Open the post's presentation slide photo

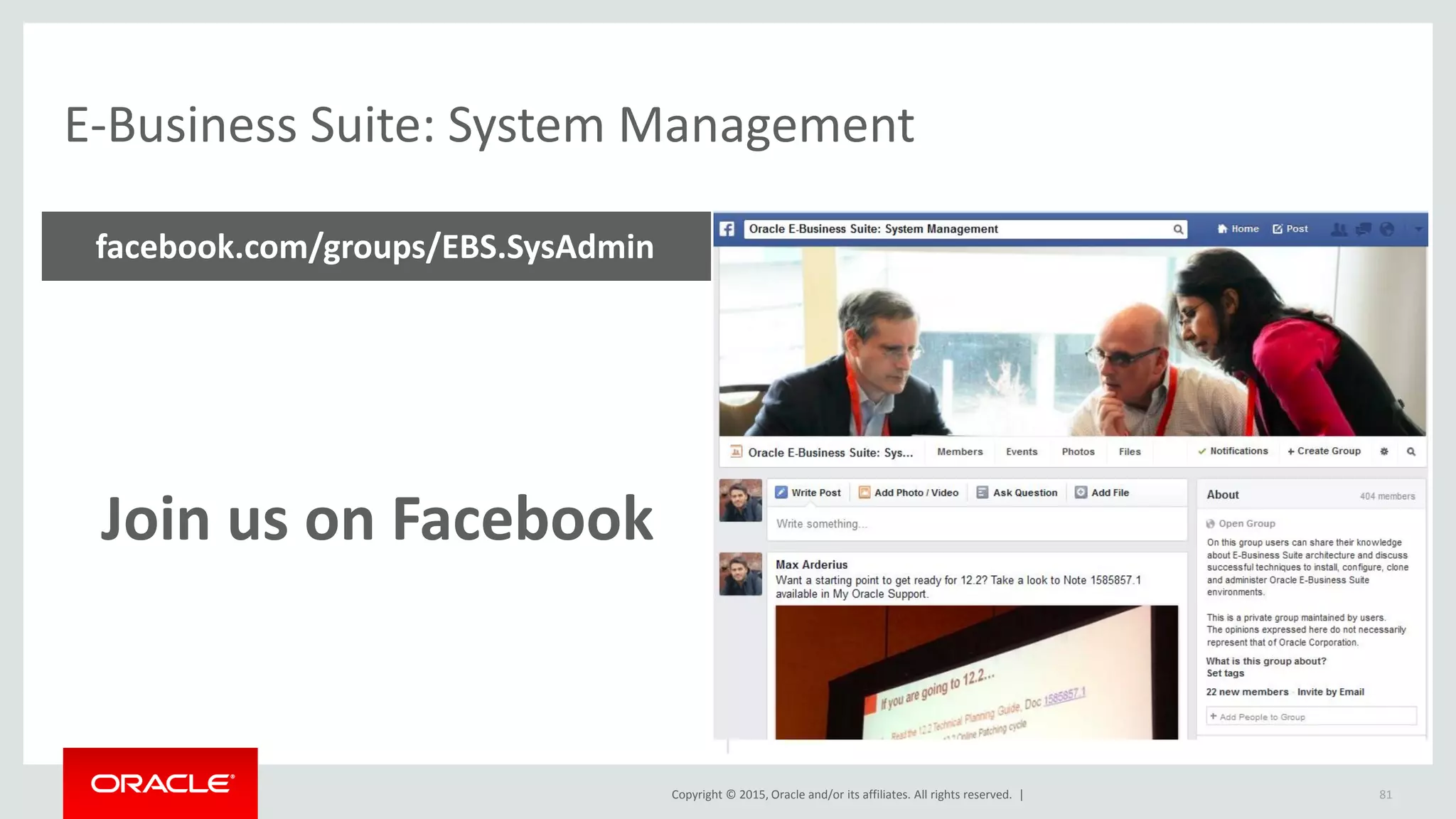click(x=977, y=673)
